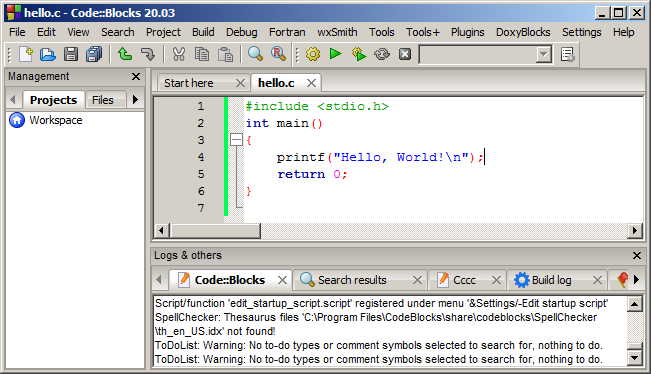This screenshot has width=651, height=374.
Task: Open the Settings menu
Action: point(582,32)
